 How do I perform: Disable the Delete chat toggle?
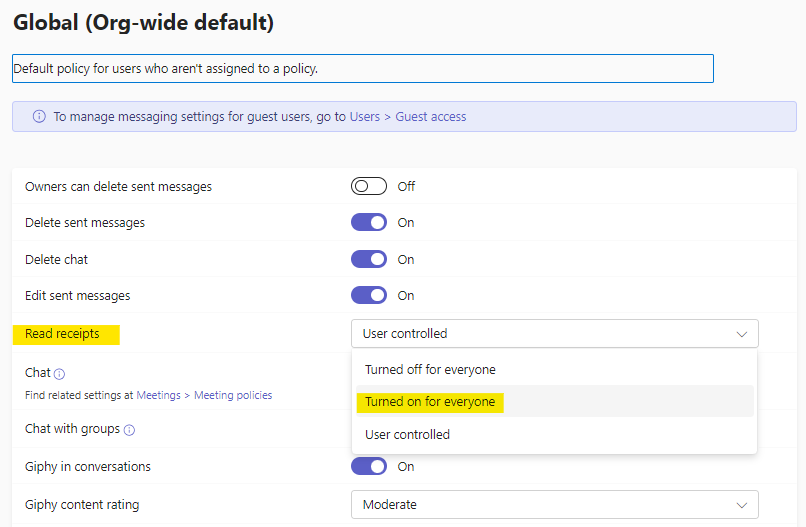368,259
